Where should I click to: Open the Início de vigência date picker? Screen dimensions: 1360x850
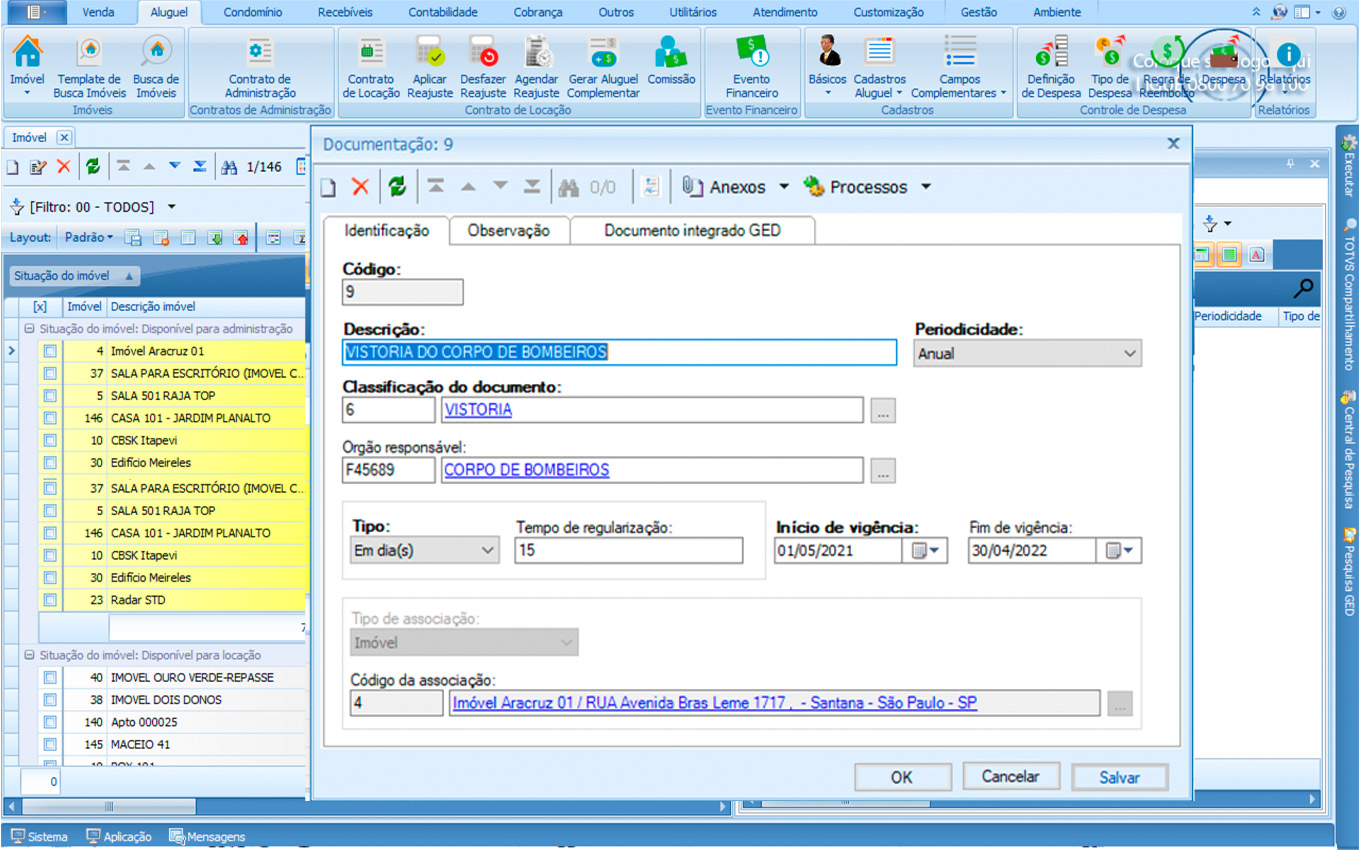pos(926,550)
